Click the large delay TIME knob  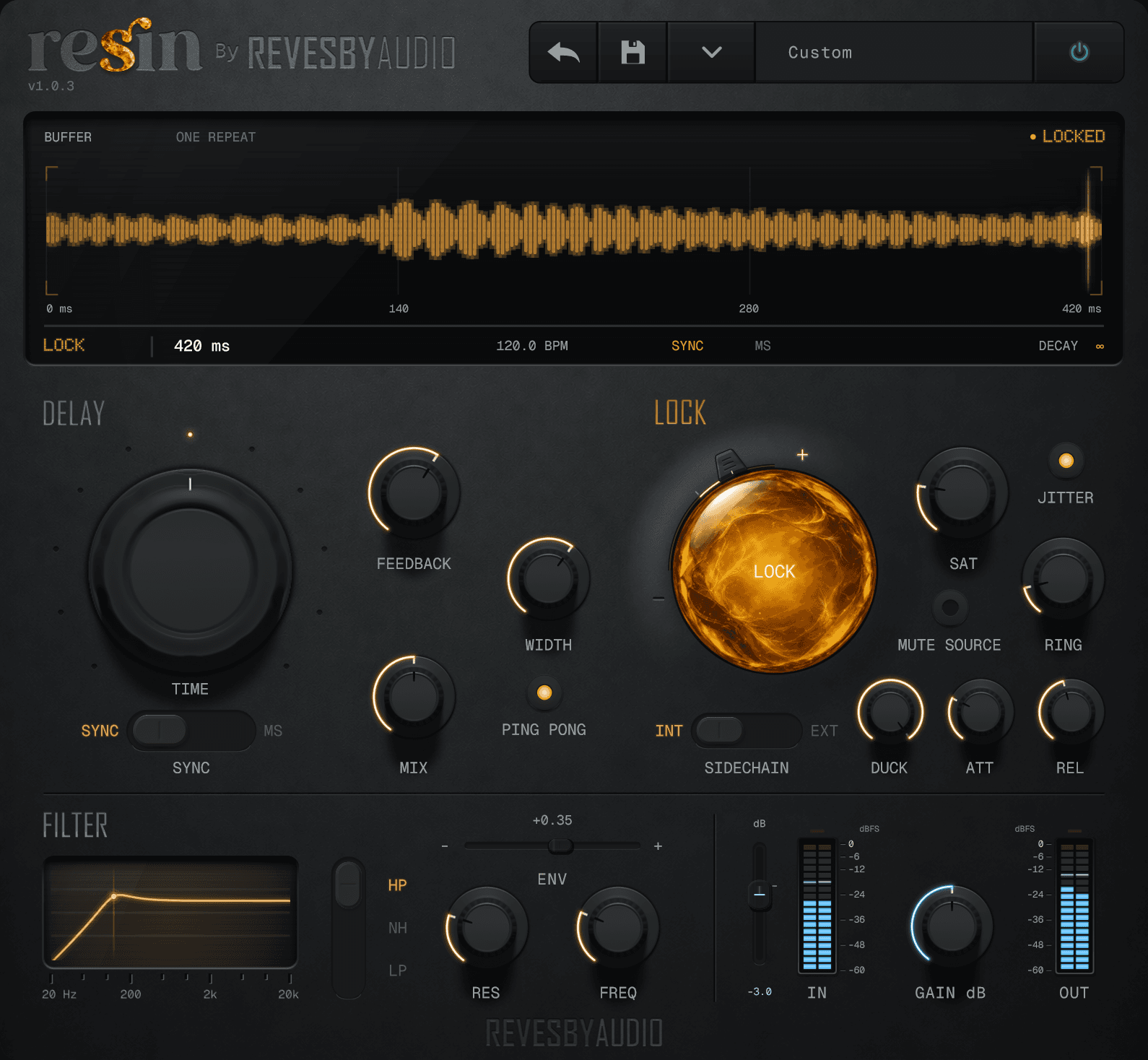click(x=190, y=570)
